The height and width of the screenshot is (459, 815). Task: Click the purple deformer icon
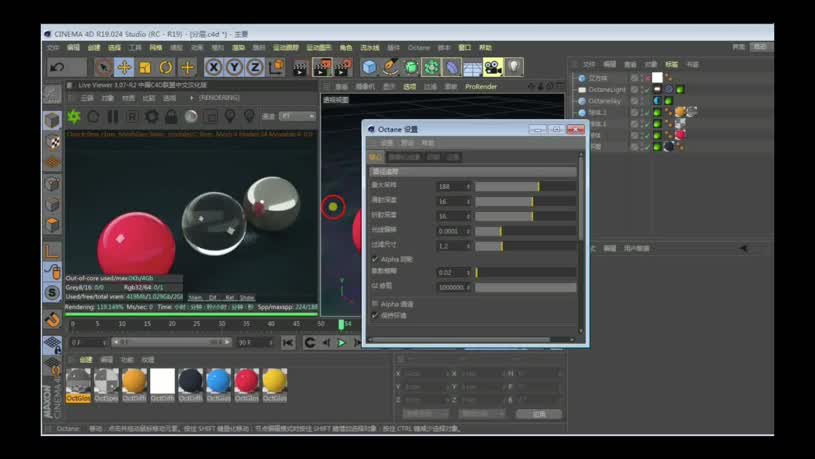pos(452,67)
